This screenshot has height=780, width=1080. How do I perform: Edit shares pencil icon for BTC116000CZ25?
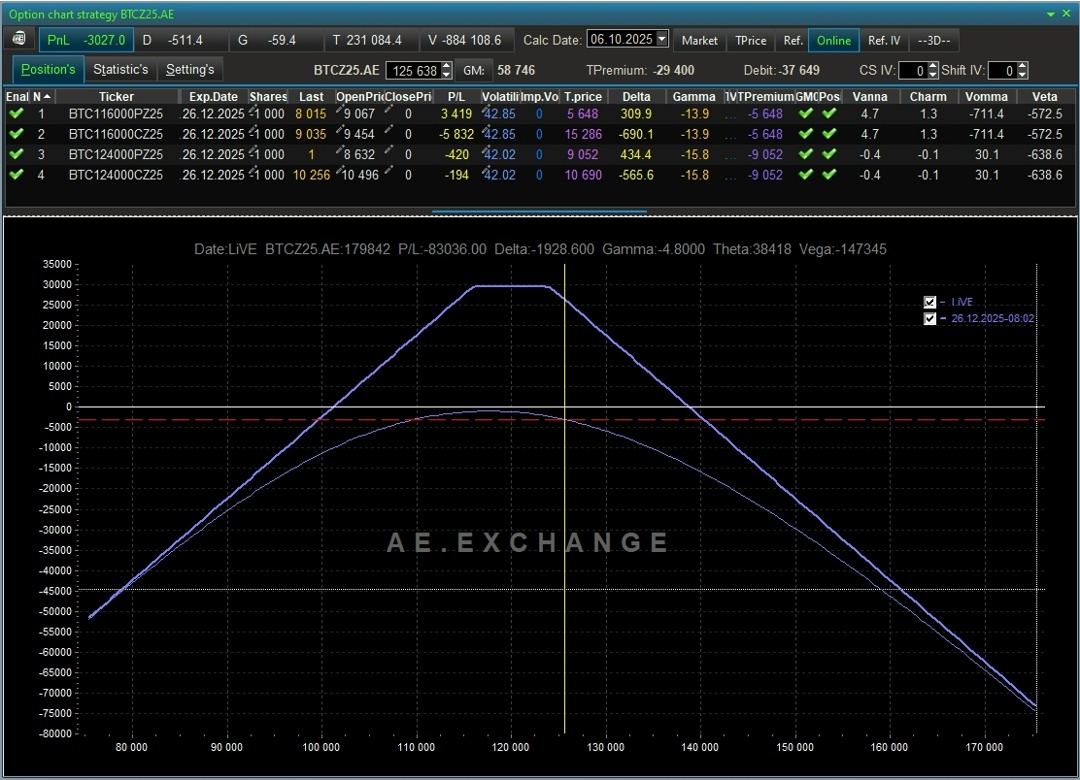(x=253, y=130)
